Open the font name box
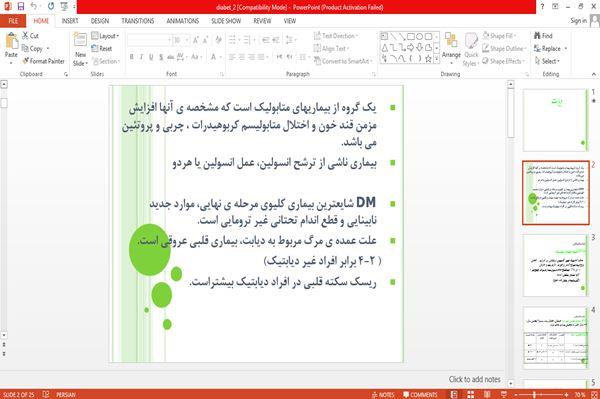 click(x=149, y=40)
